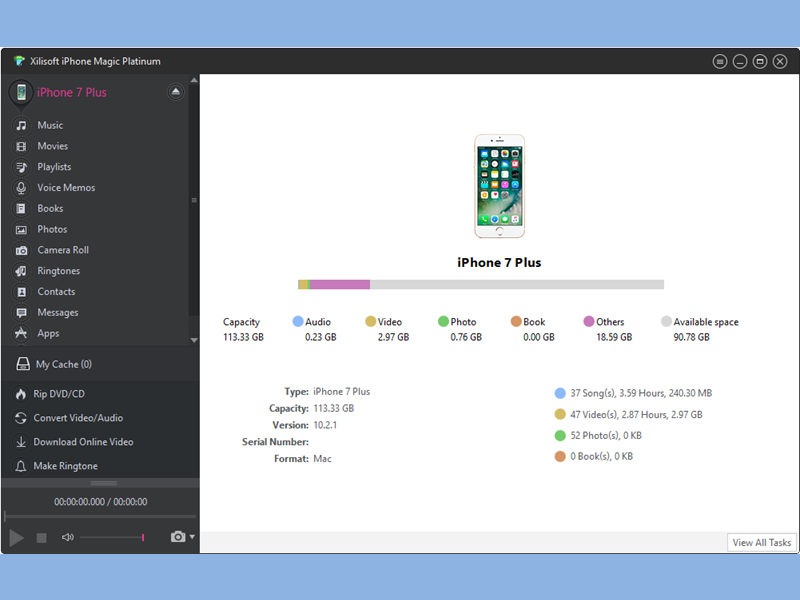The width and height of the screenshot is (800, 600).
Task: Select Contacts in the sidebar
Action: [56, 292]
